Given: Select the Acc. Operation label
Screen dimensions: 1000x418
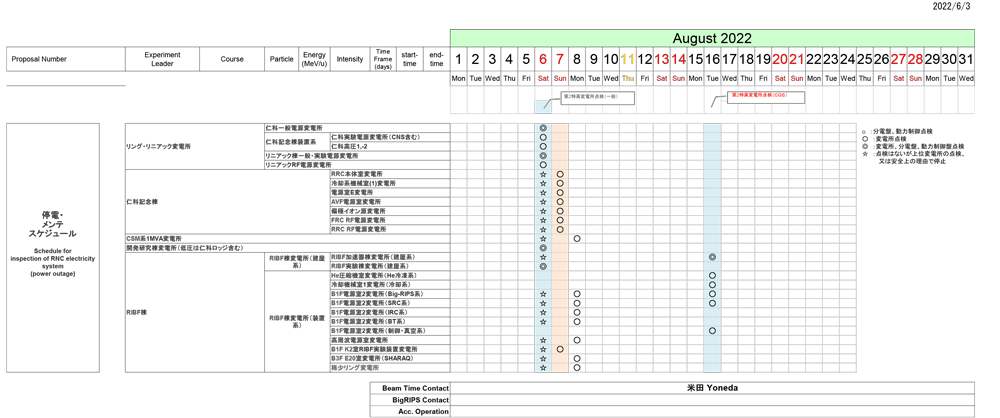Looking at the screenshot, I should 410,412.
